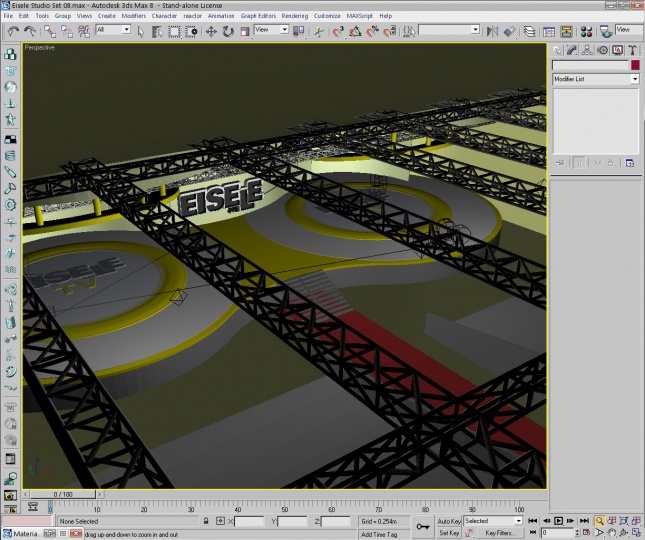Click Configure Modifier Sets button
Image resolution: width=645 pixels, height=540 pixels.
630,163
